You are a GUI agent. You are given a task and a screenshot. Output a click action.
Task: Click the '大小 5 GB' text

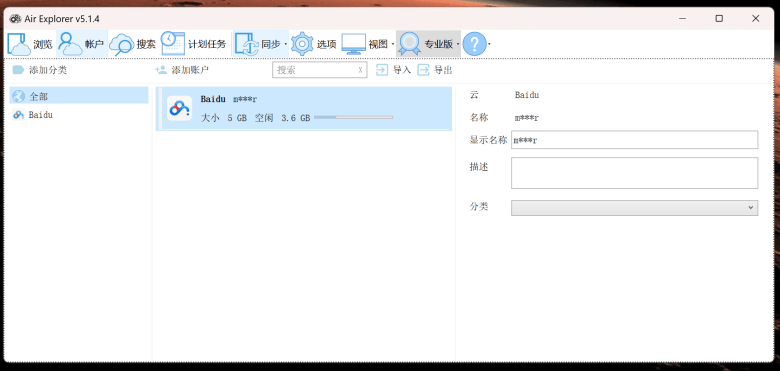(x=223, y=118)
